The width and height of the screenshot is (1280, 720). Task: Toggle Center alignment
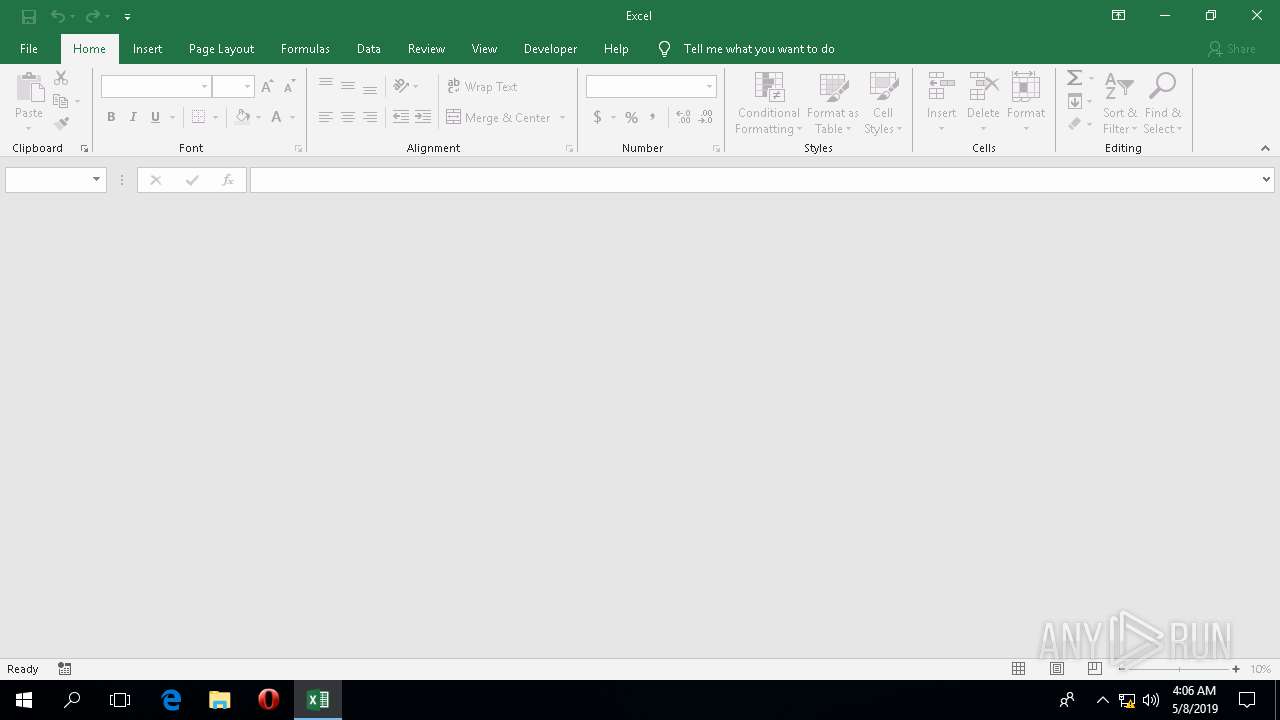click(348, 117)
